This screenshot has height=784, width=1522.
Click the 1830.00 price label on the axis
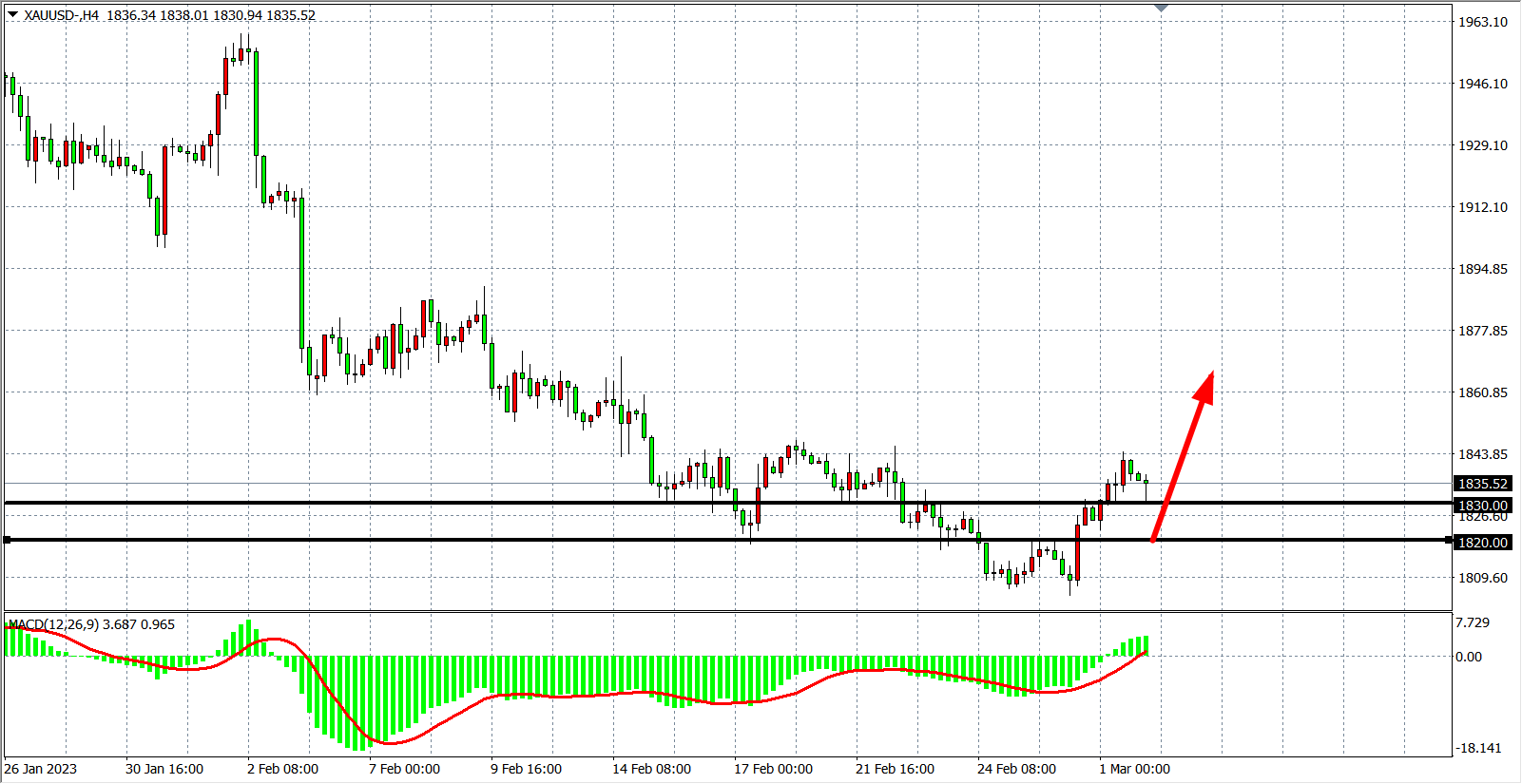tap(1483, 506)
